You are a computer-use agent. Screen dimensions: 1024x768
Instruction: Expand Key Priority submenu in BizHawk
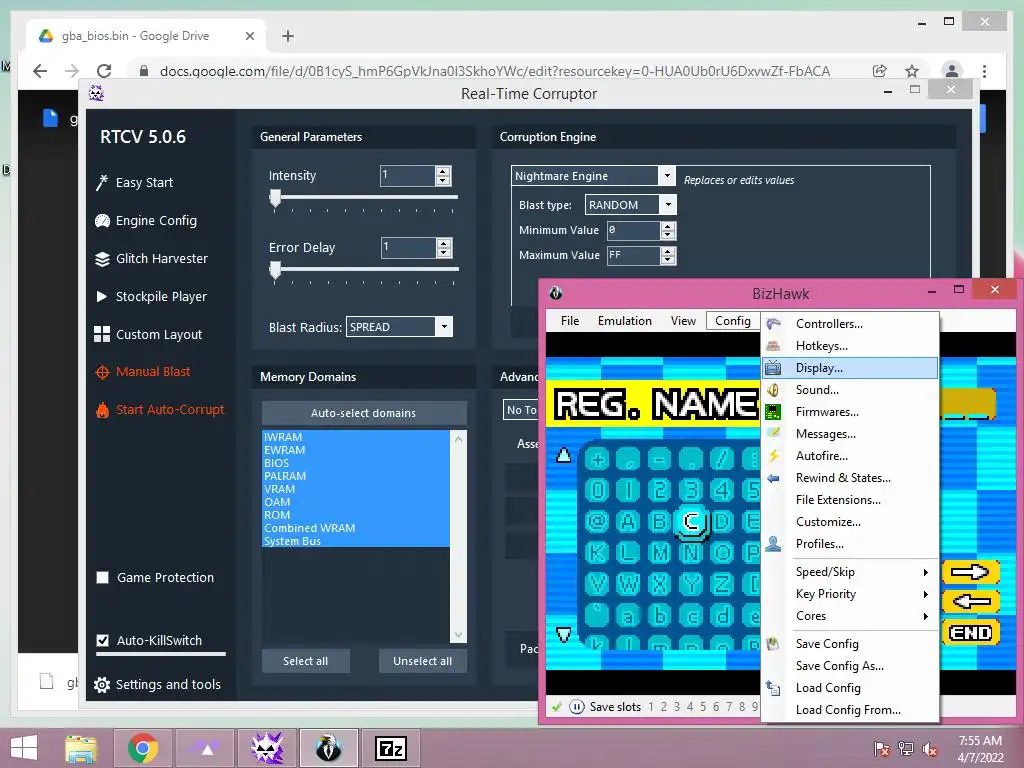pos(850,594)
